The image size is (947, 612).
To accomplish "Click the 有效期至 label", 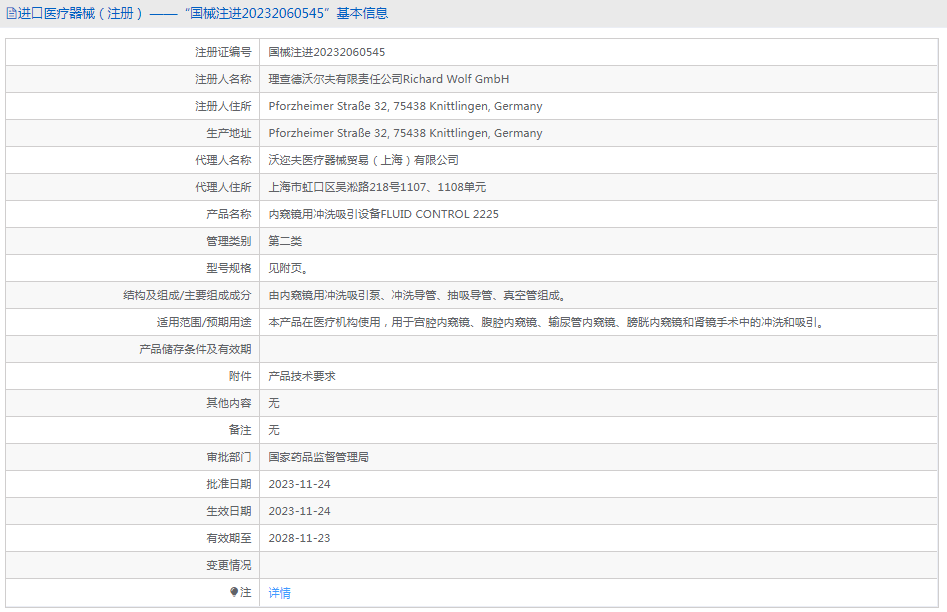I will [228, 538].
